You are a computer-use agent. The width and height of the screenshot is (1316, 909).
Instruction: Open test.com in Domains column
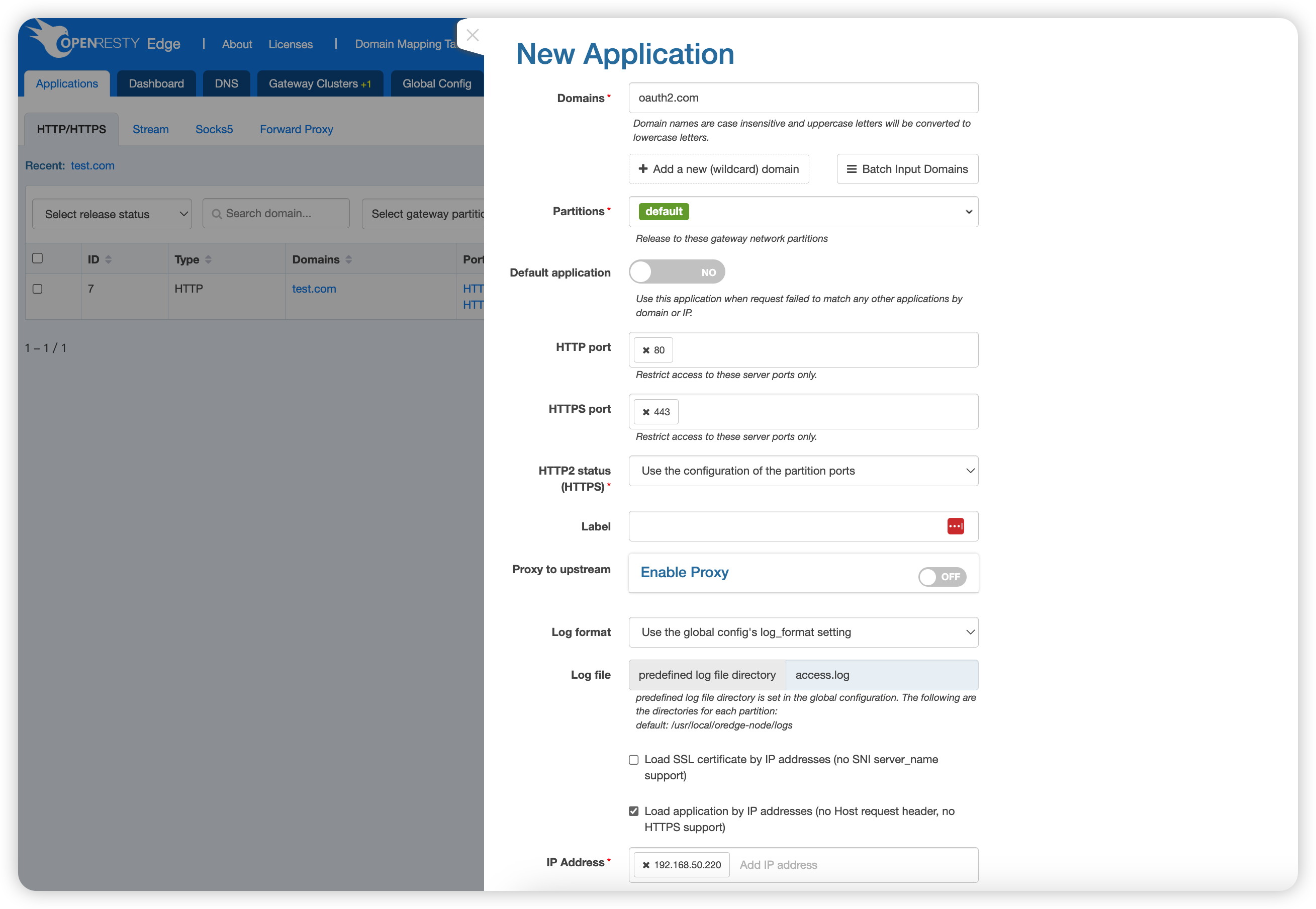tap(314, 289)
